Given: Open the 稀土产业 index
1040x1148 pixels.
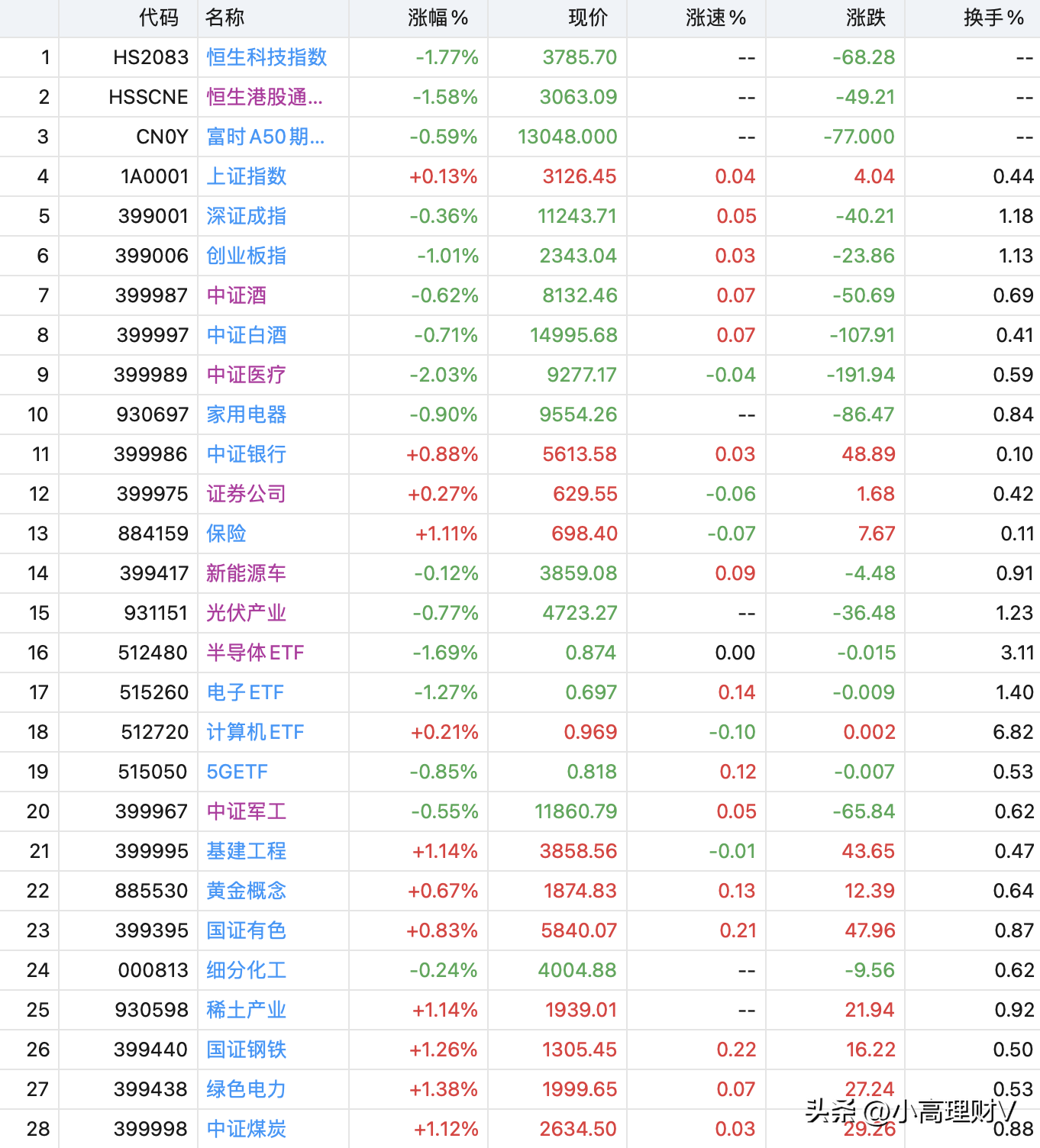Looking at the screenshot, I should tap(245, 1010).
